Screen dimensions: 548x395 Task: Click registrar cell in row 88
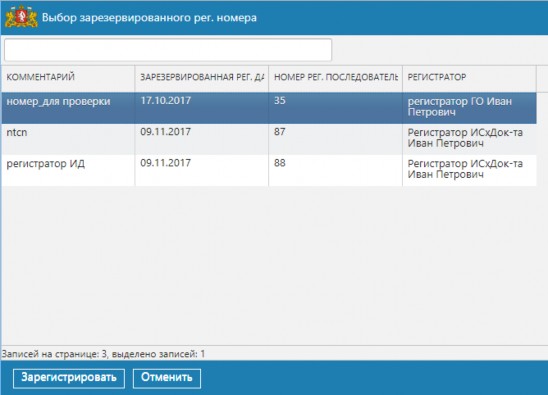pyautogui.click(x=469, y=170)
